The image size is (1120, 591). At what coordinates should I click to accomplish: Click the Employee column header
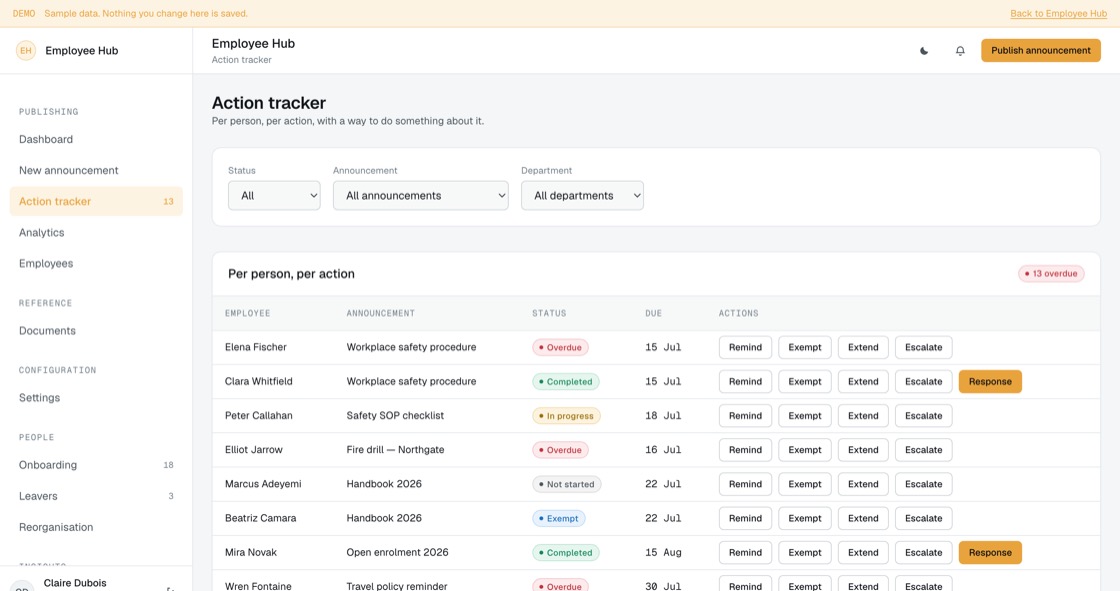pyautogui.click(x=248, y=313)
